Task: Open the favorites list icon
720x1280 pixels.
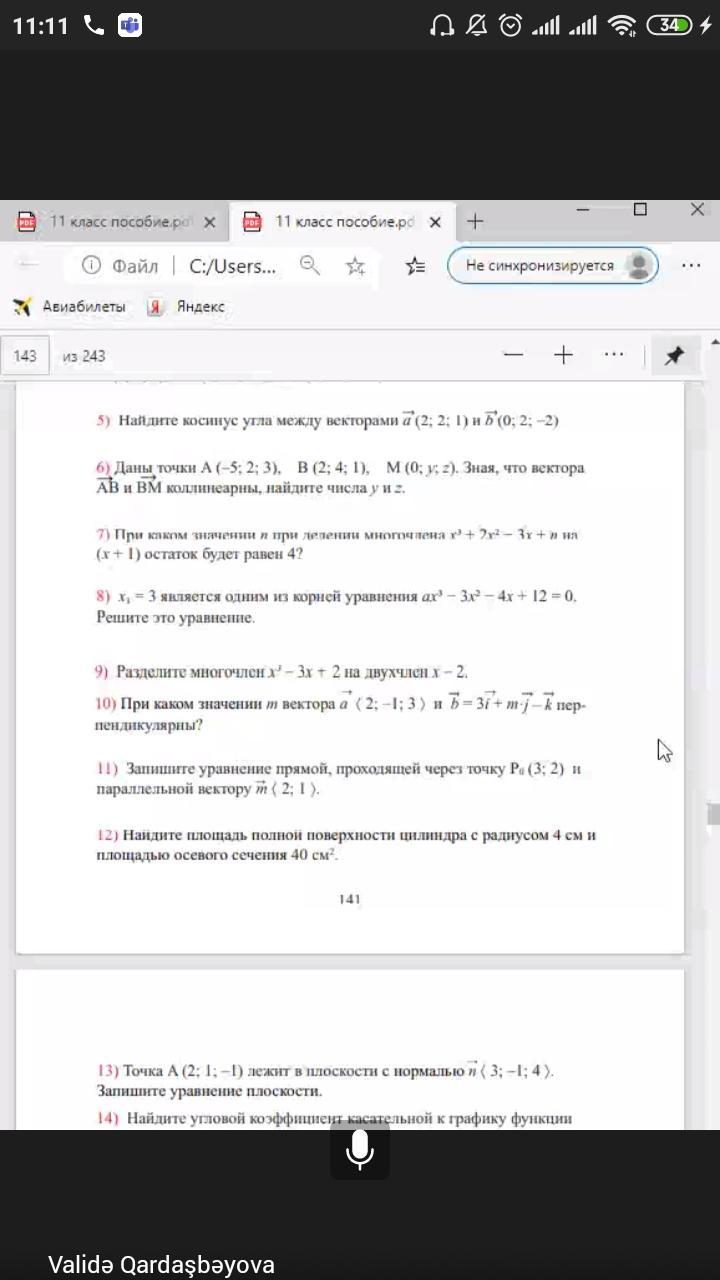Action: point(415,265)
